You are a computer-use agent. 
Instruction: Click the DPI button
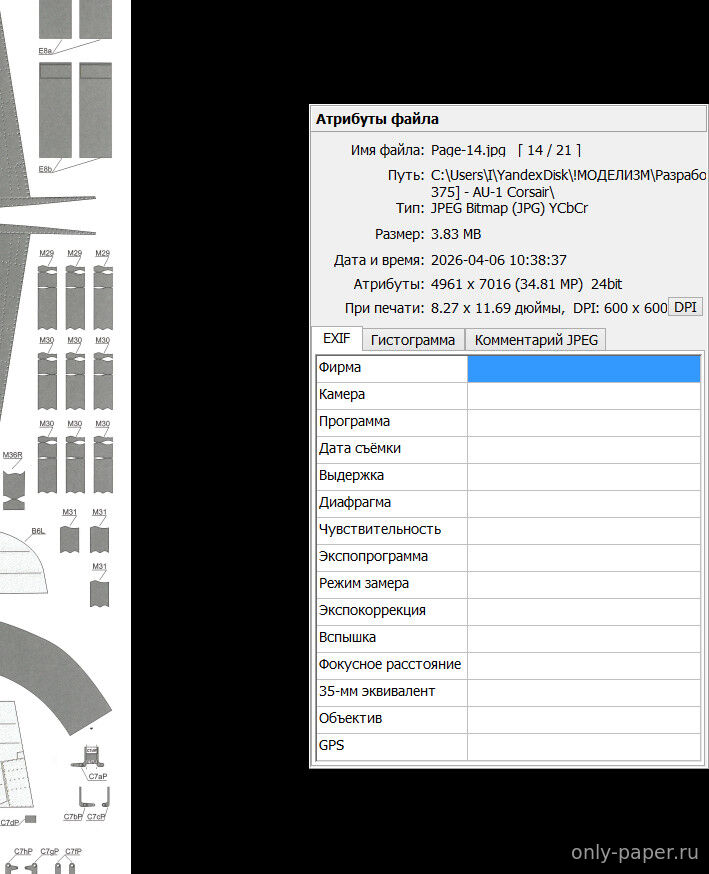(685, 307)
